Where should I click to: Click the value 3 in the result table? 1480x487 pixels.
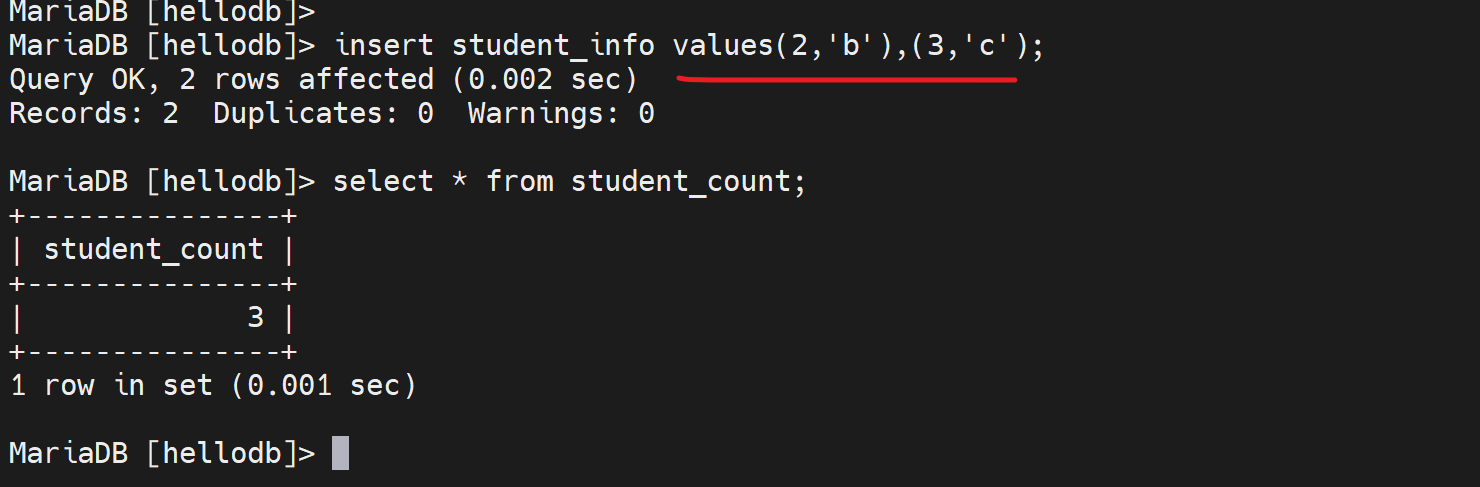(x=255, y=317)
